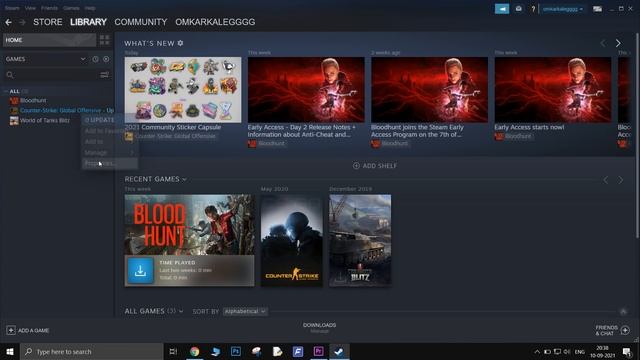640x360 pixels.
Task: Click the library vertical scrollbar
Action: pos(638,135)
